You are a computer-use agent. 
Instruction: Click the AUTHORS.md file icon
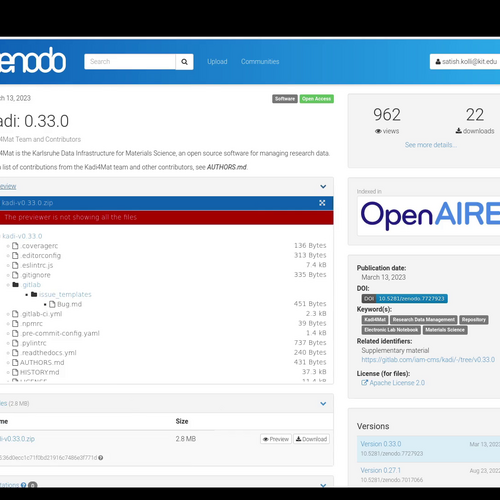15,362
